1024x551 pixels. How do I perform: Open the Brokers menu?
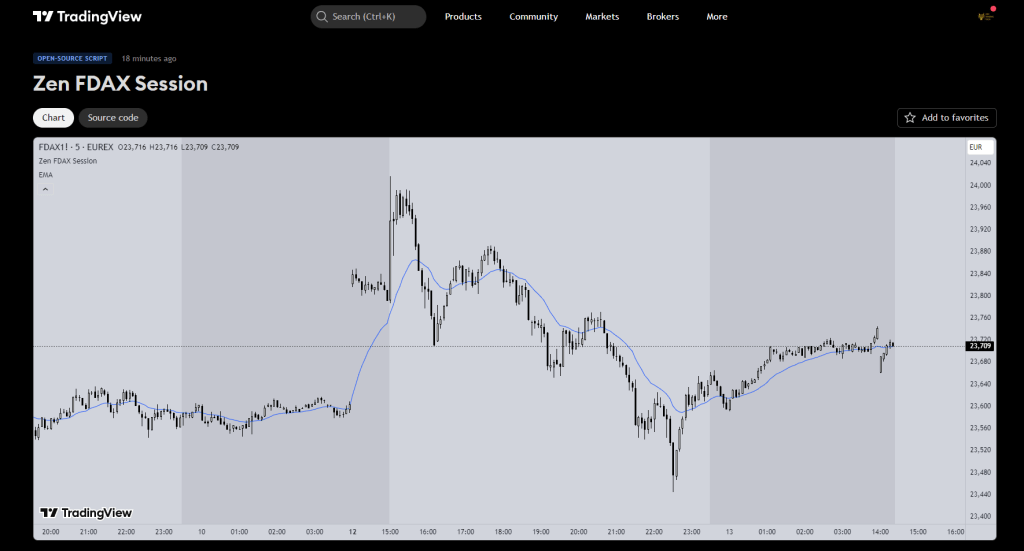(x=663, y=16)
